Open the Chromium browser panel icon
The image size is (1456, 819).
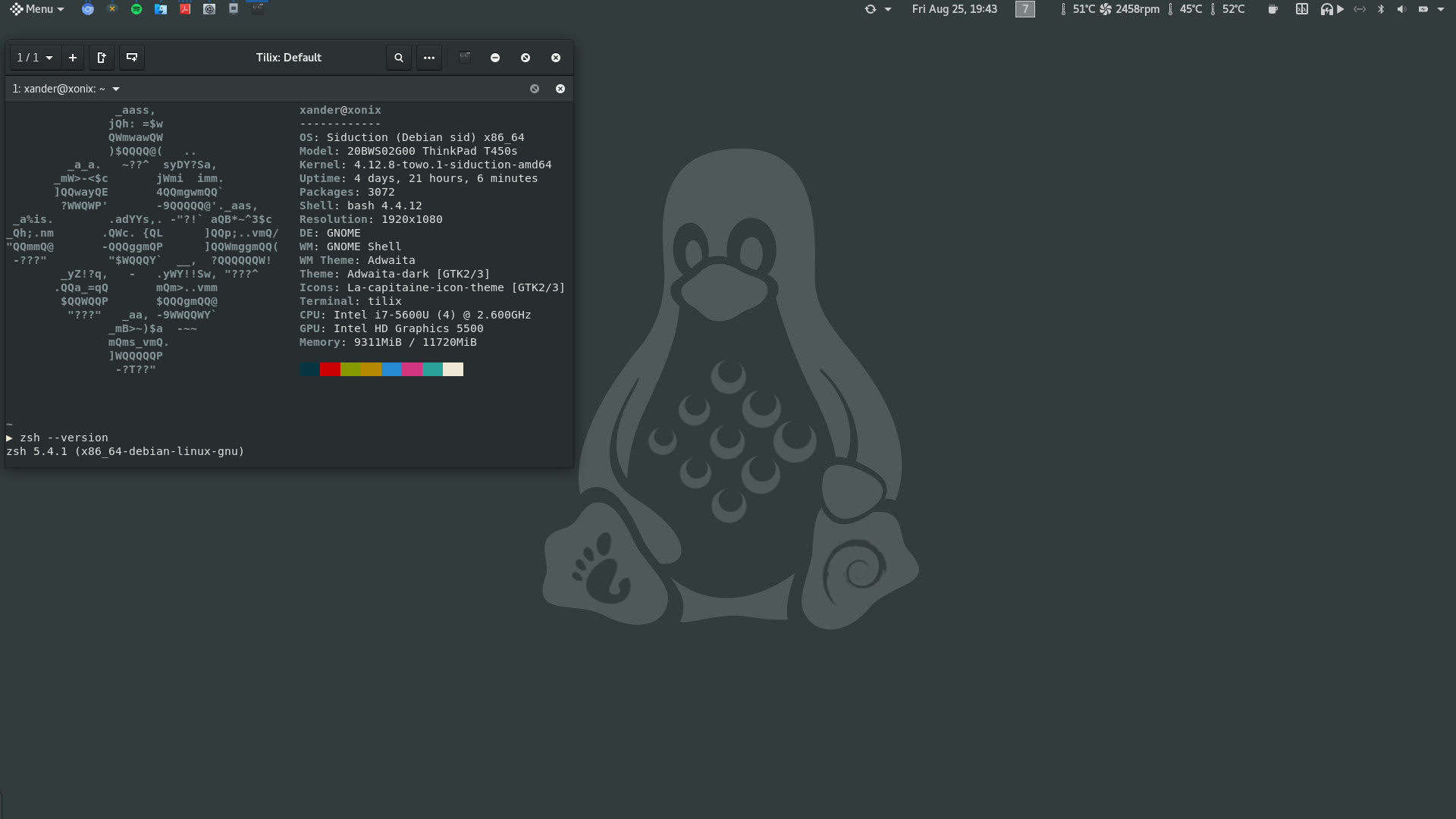(x=88, y=9)
